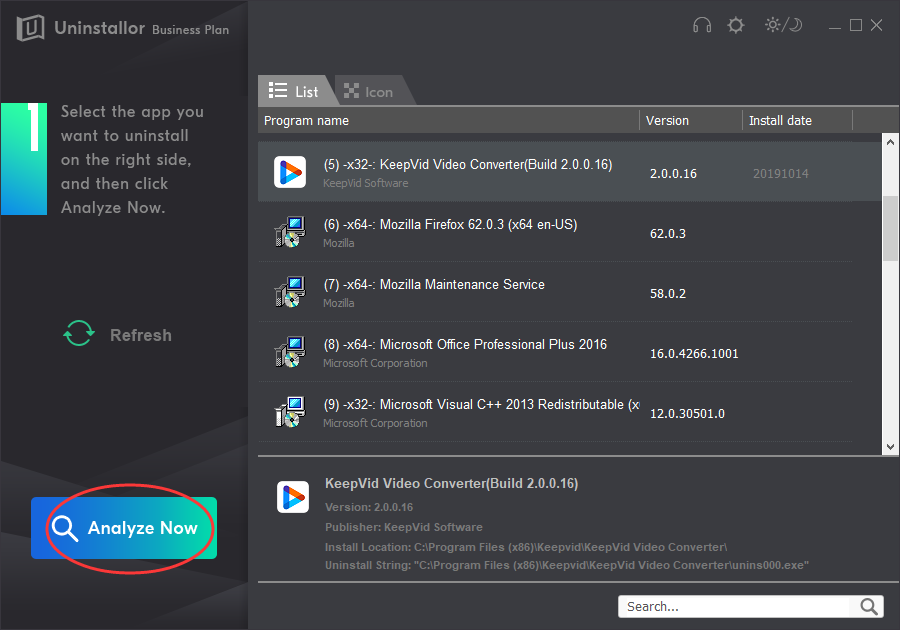The width and height of the screenshot is (900, 630).
Task: Close the Uninstallor window
Action: pos(876,25)
